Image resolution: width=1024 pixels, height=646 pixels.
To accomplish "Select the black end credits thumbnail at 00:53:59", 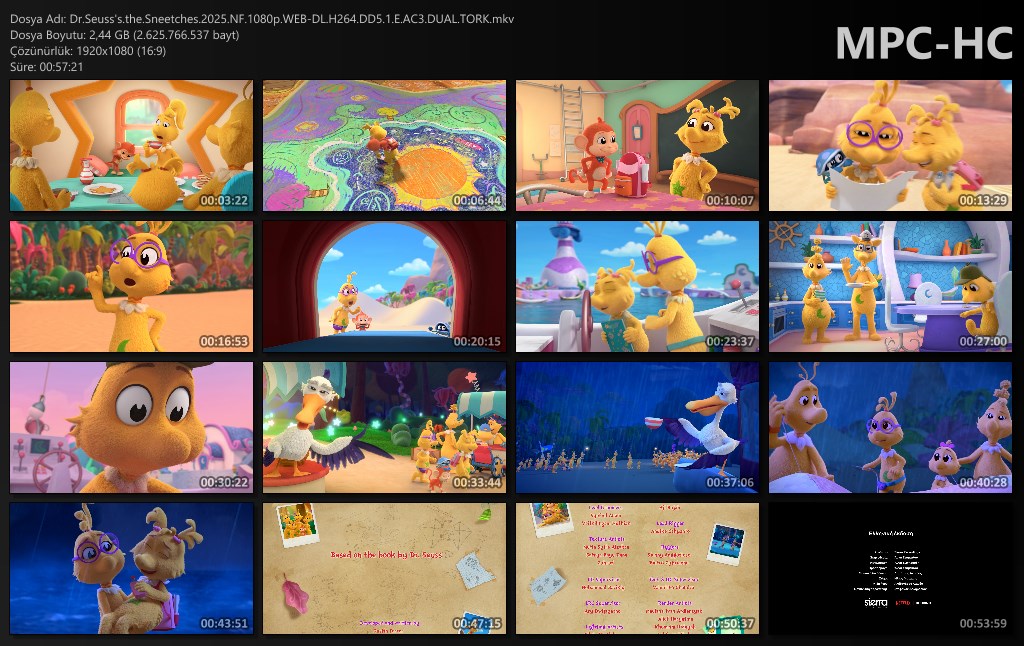I will pos(890,569).
